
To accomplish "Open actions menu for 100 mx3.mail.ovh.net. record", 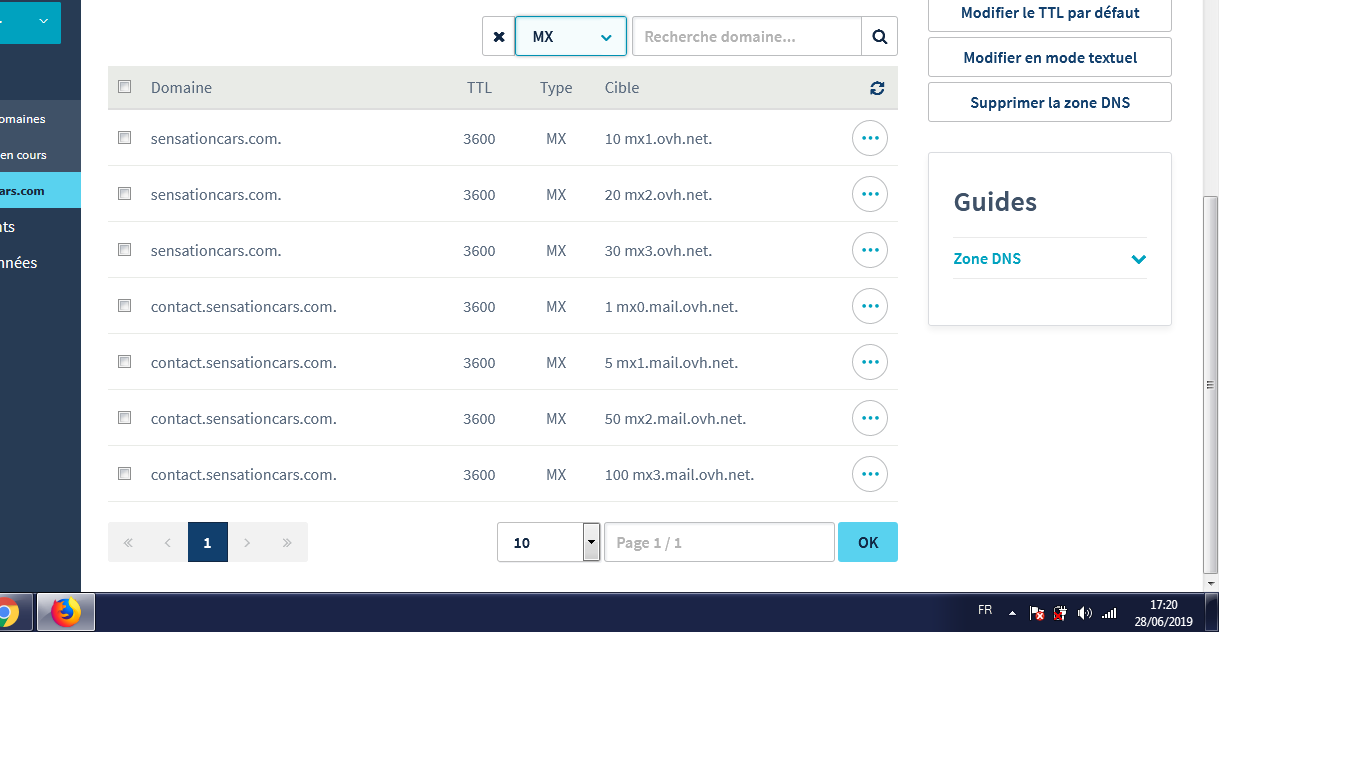I will 869,474.
